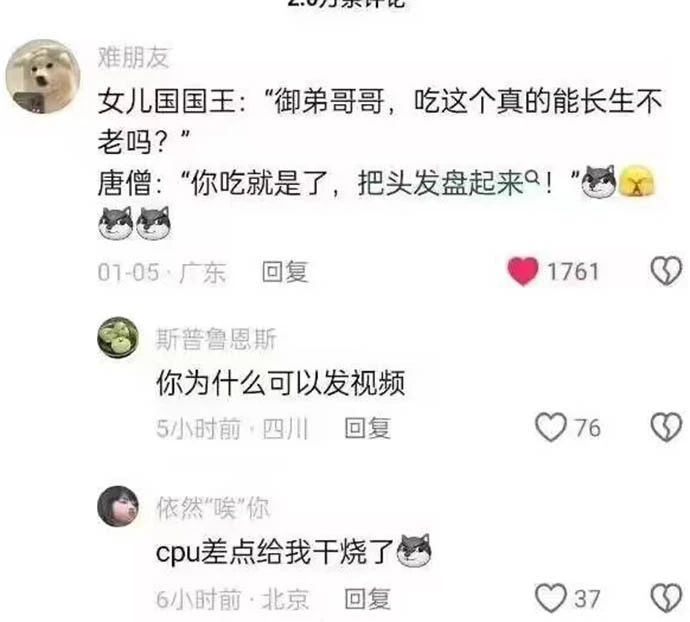Reply to 斯普鲁恩斯 via 回复
690x622 pixels.
pos(367,428)
